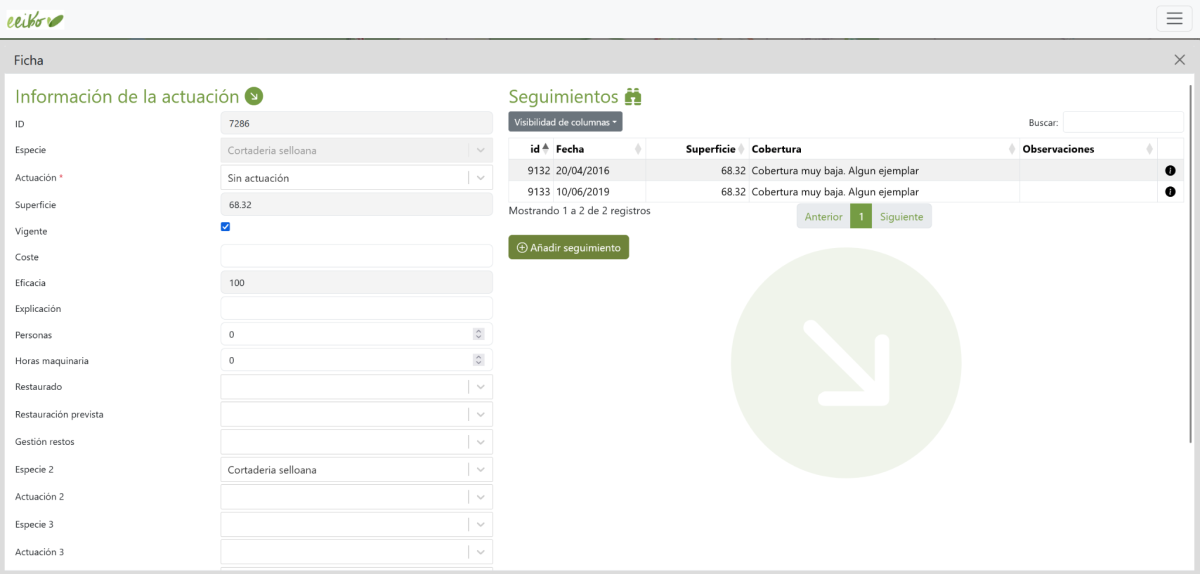Sort table by id column
Screen dimensions: 1200x574
click(x=530, y=149)
